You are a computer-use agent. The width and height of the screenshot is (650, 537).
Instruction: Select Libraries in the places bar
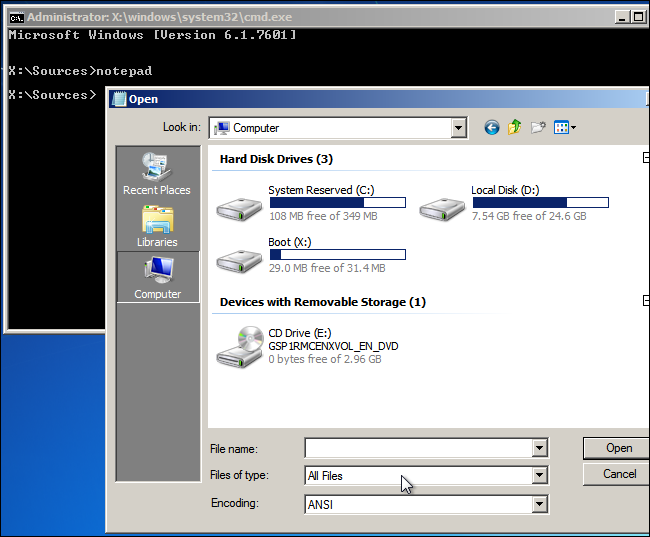click(157, 226)
